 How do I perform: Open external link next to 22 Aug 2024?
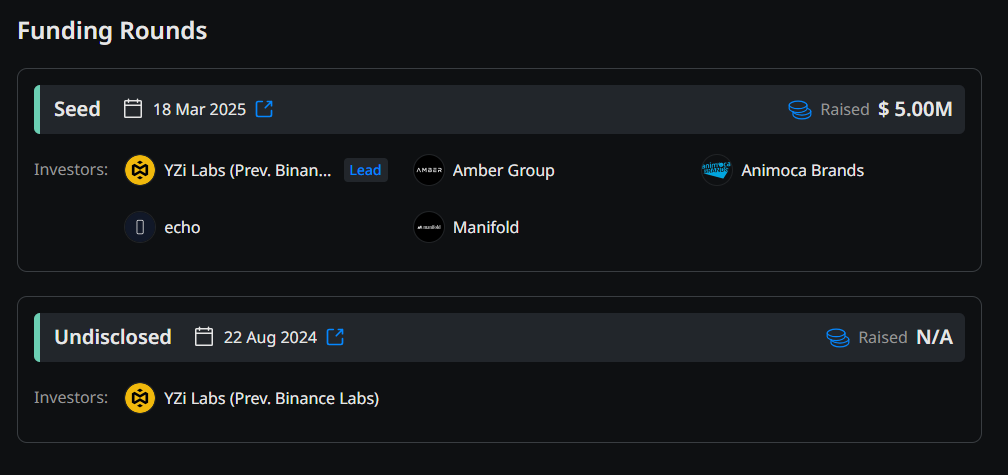pos(335,337)
